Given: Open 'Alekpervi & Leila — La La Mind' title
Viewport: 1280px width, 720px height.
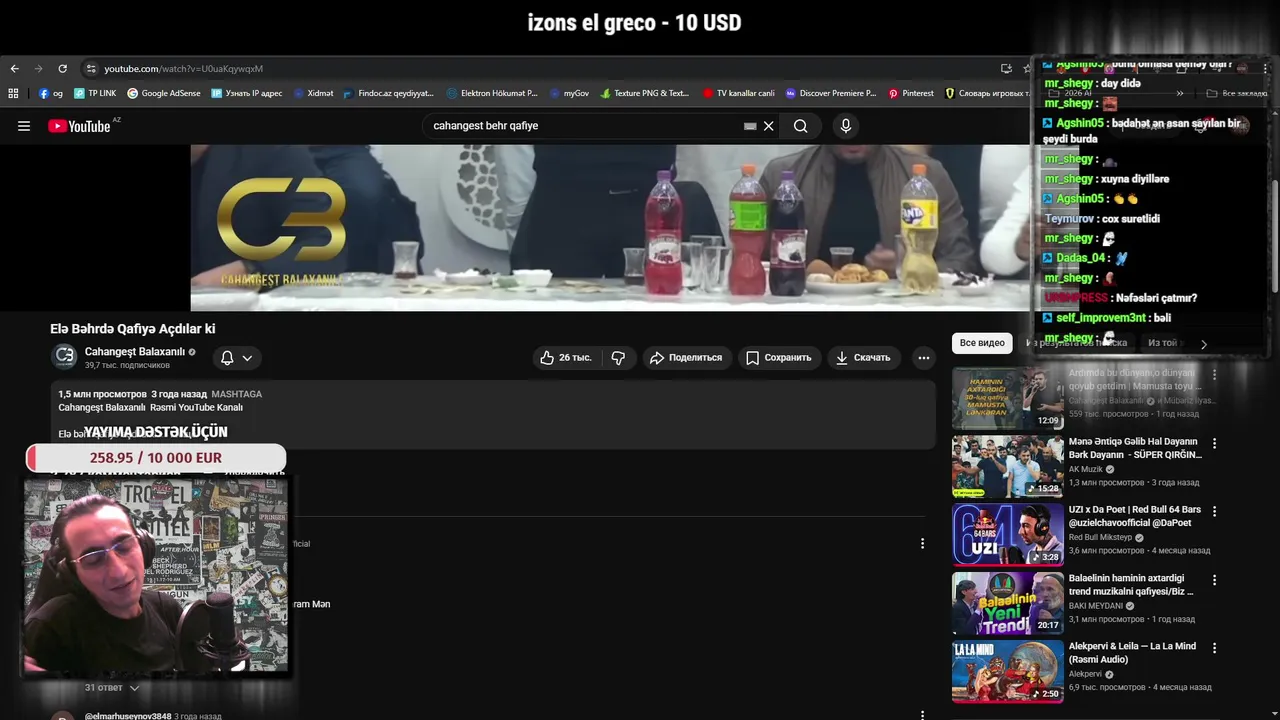Looking at the screenshot, I should [1132, 653].
